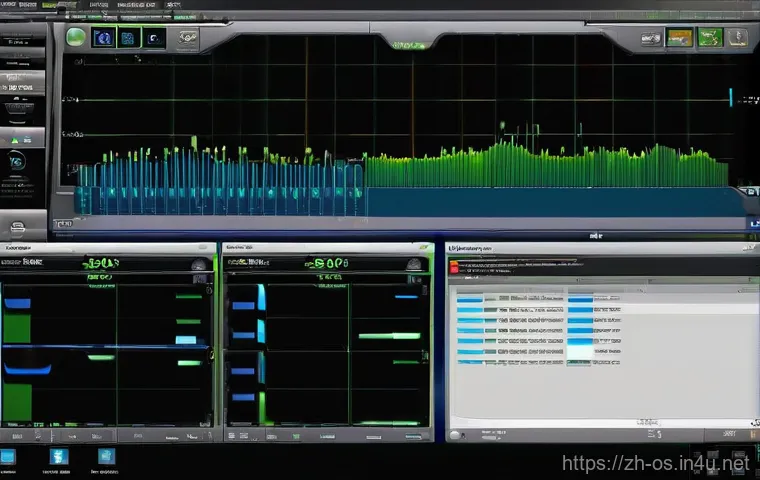Click the green icon in top-right toolbar
760x480 pixels.
pyautogui.click(x=711, y=38)
